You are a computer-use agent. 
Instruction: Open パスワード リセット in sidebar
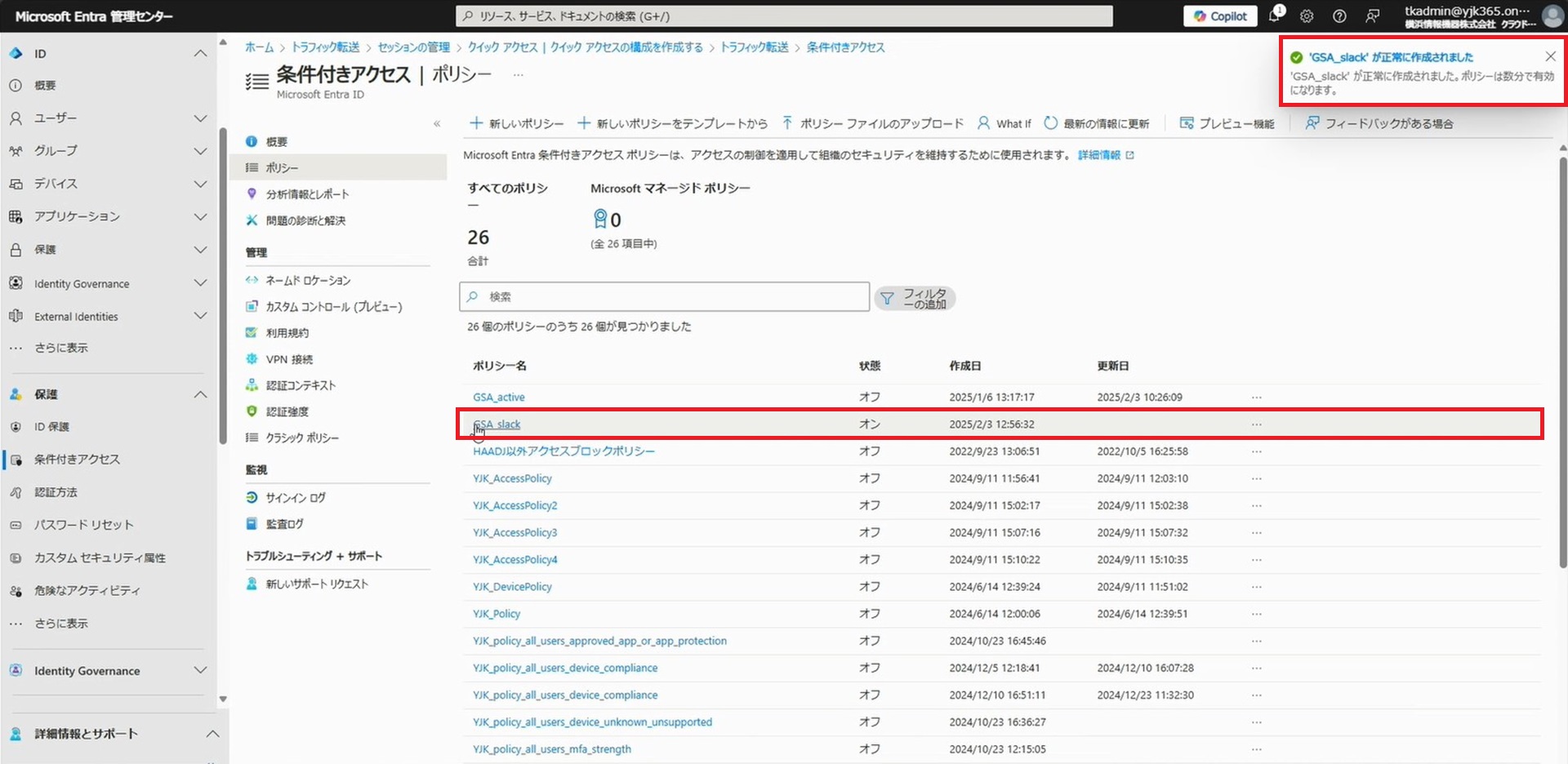pyautogui.click(x=83, y=525)
